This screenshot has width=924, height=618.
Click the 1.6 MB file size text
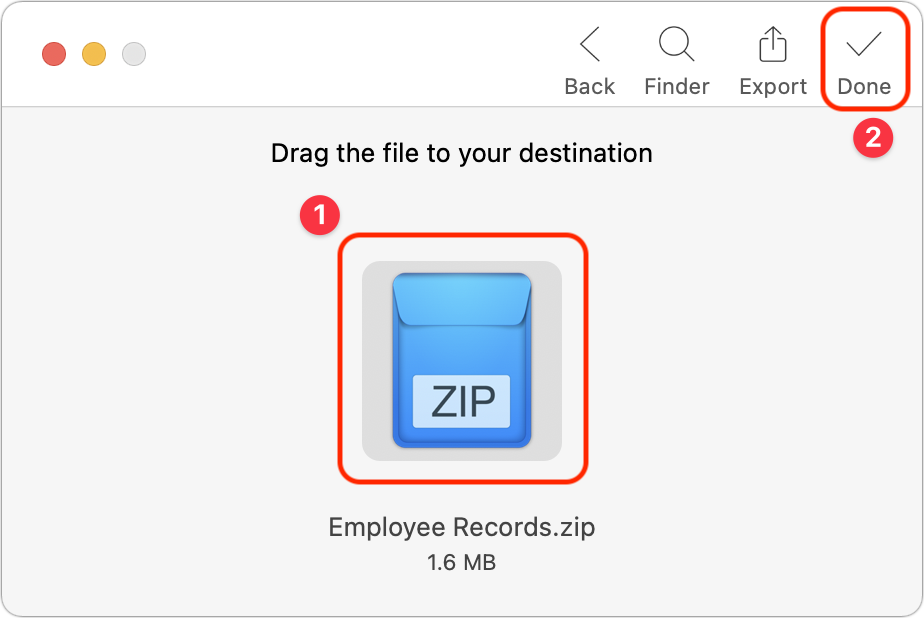(462, 563)
